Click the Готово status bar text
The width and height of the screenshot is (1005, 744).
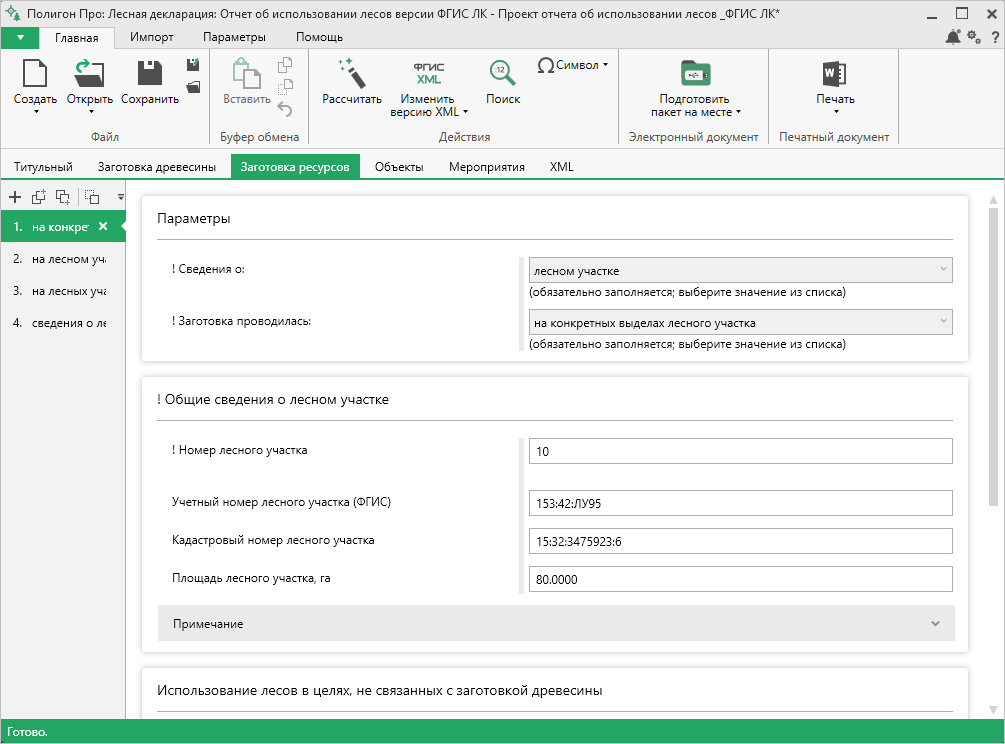(x=28, y=732)
